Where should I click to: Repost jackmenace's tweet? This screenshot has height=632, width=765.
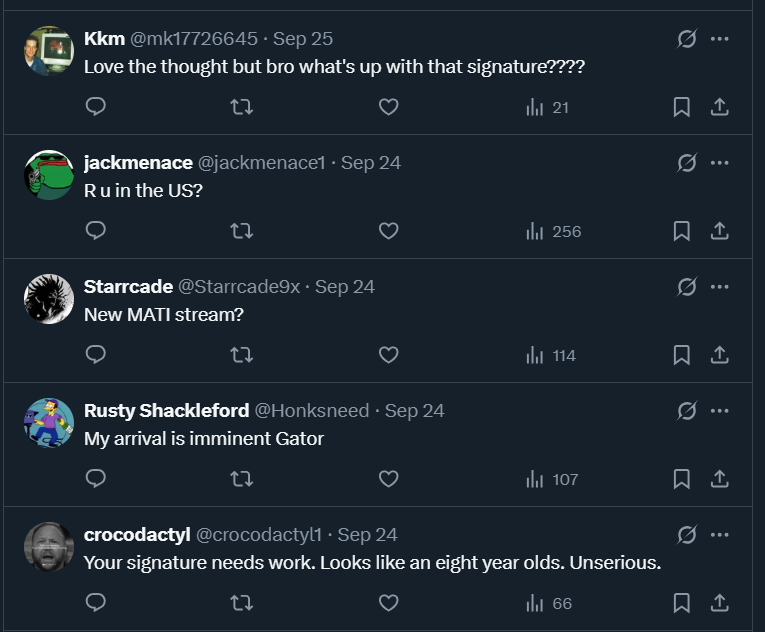tap(241, 231)
